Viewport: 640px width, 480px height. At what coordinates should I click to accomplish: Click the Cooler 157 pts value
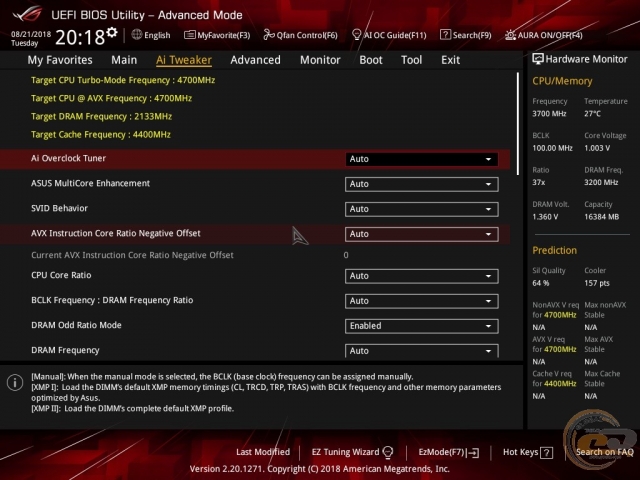pyautogui.click(x=597, y=283)
